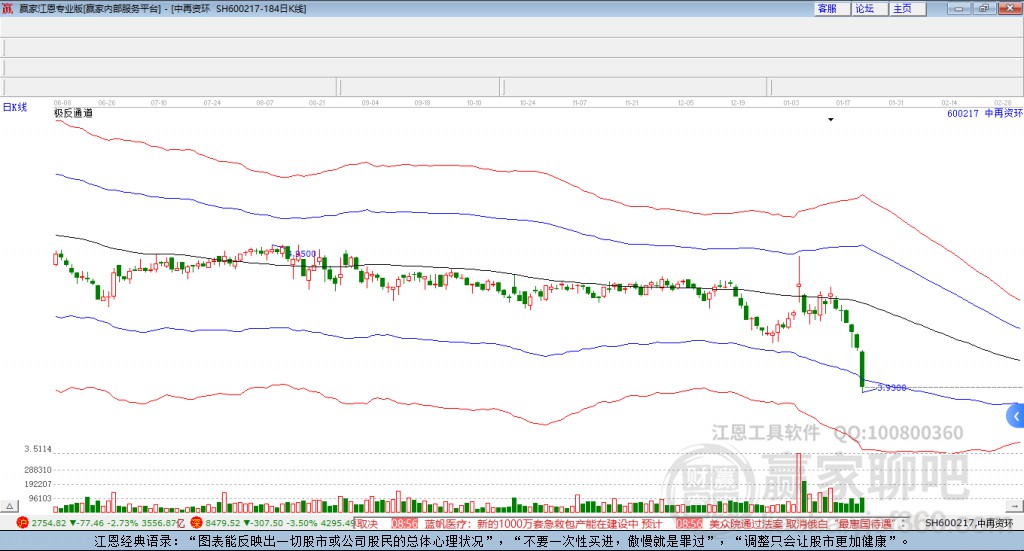Select the 日K线 chart period label
Image resolution: width=1024 pixels, height=551 pixels.
[x=15, y=106]
